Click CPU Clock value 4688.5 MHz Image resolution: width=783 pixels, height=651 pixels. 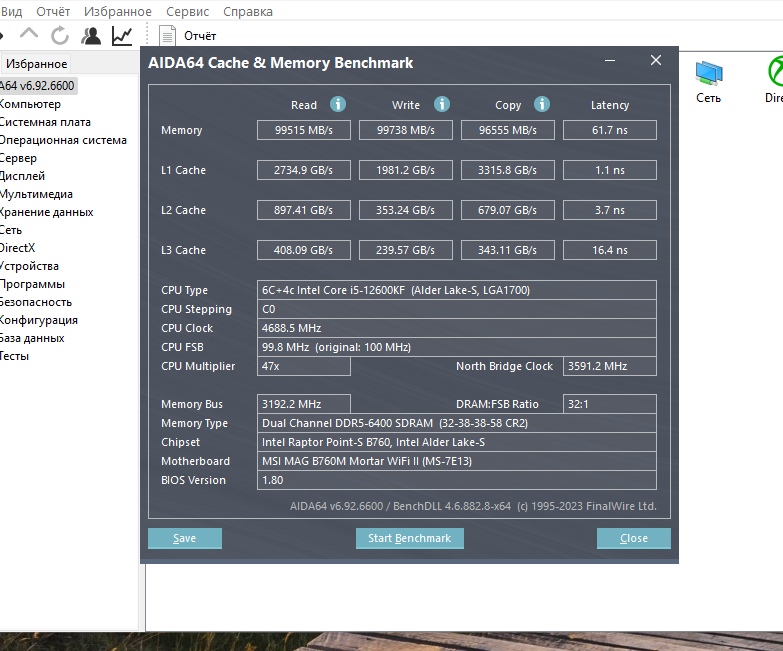tap(456, 328)
